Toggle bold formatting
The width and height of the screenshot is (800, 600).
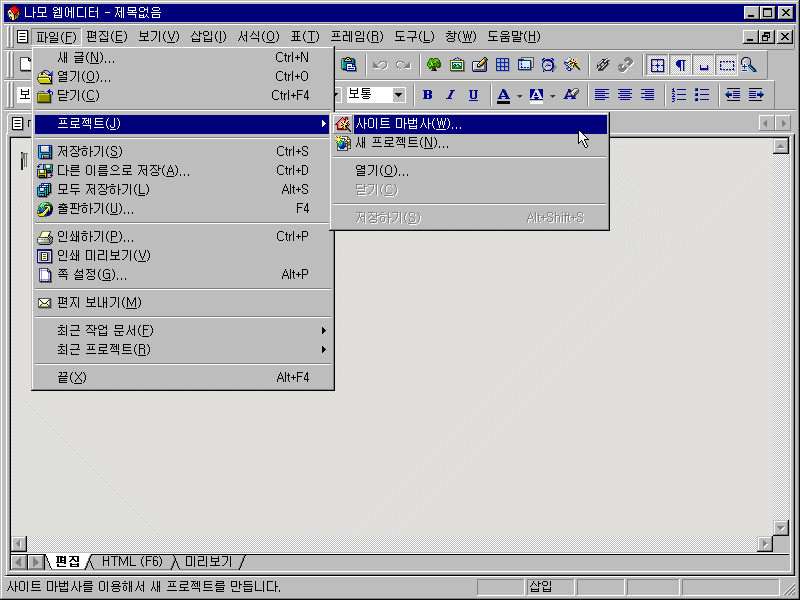(x=428, y=94)
